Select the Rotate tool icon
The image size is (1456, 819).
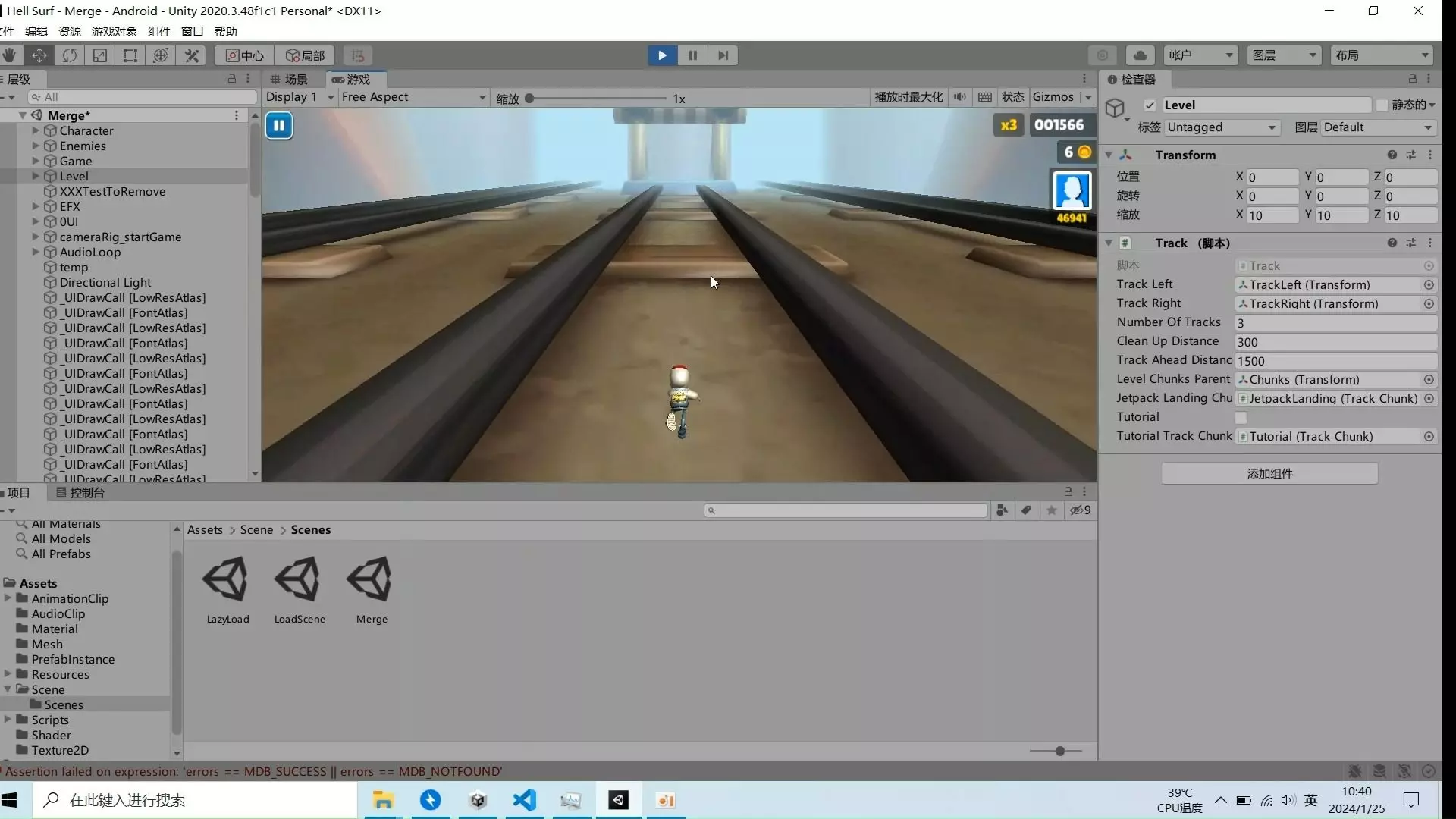[70, 55]
